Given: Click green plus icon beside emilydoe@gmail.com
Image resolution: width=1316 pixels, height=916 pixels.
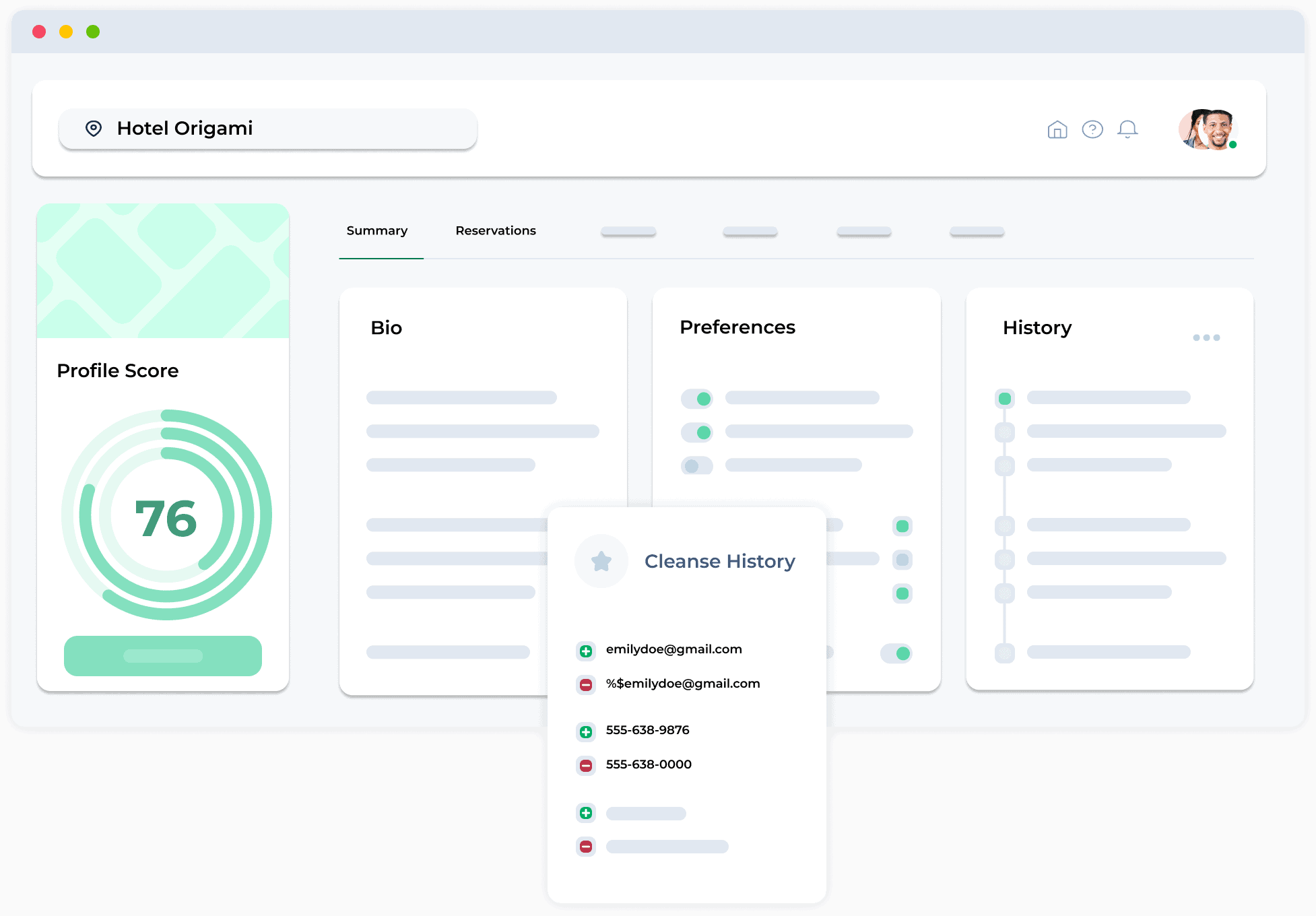Looking at the screenshot, I should pos(586,651).
